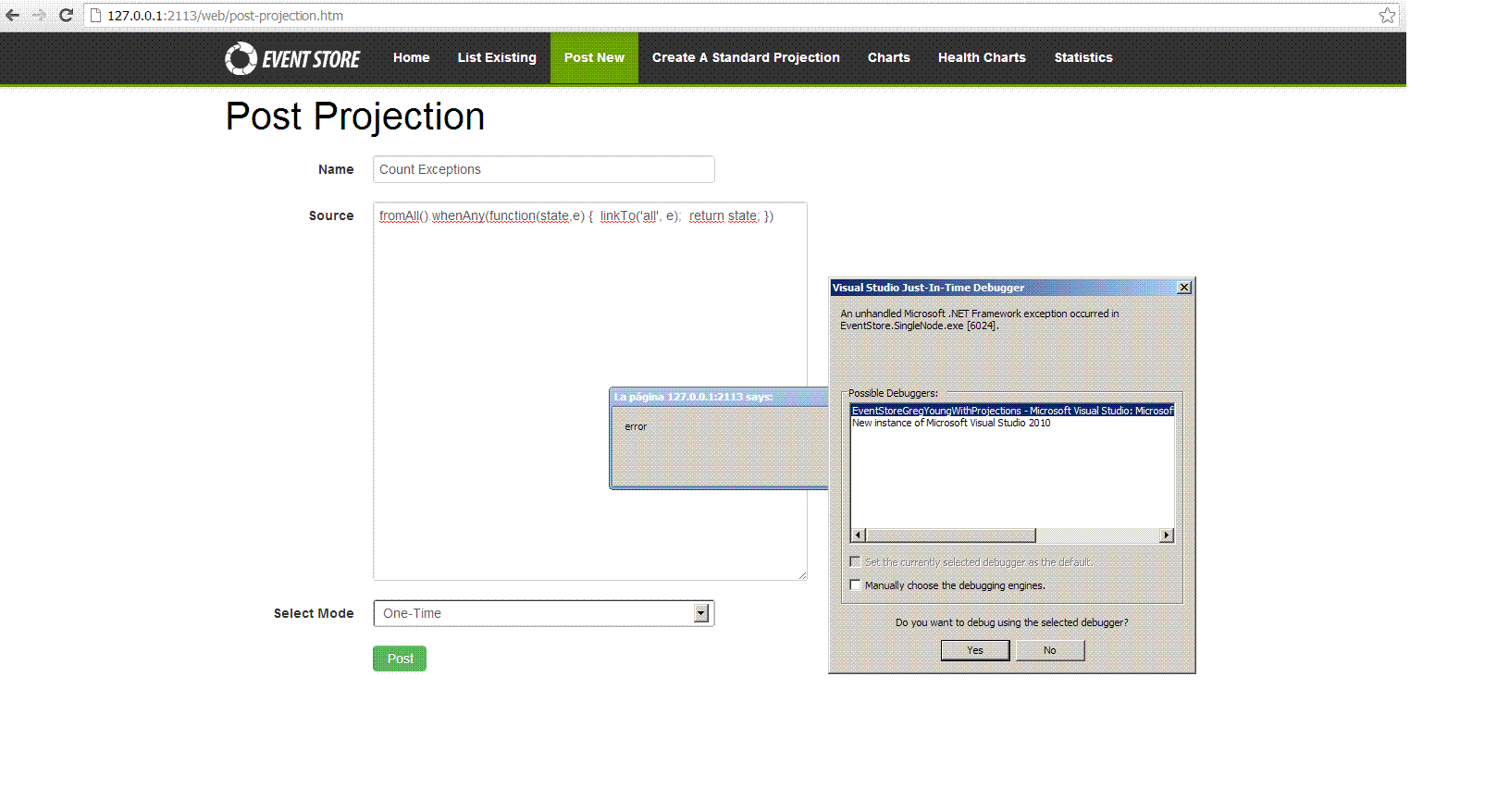Screen dimensions: 1497x812
Task: Click the projection Name input field
Action: pos(544,169)
